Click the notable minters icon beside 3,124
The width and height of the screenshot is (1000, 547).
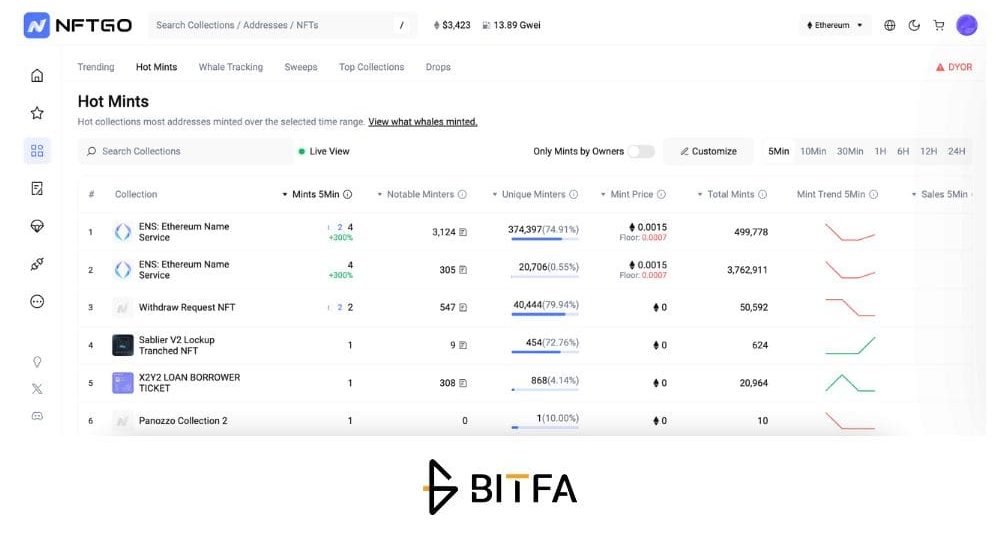[x=463, y=232]
